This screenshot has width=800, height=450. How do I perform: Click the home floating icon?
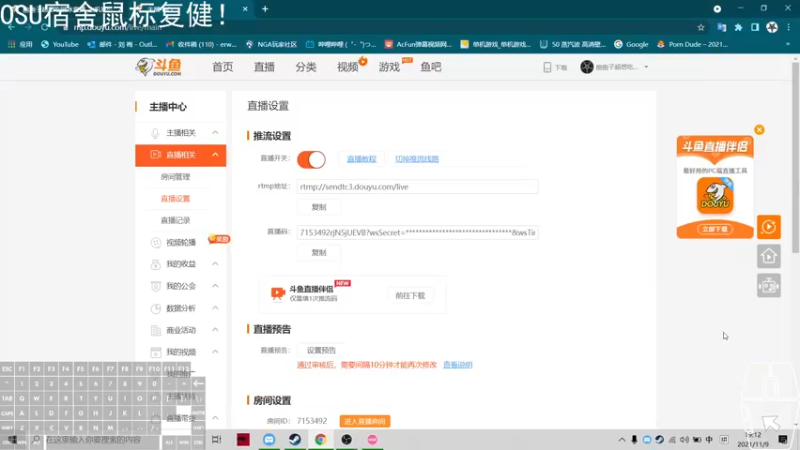click(x=769, y=256)
